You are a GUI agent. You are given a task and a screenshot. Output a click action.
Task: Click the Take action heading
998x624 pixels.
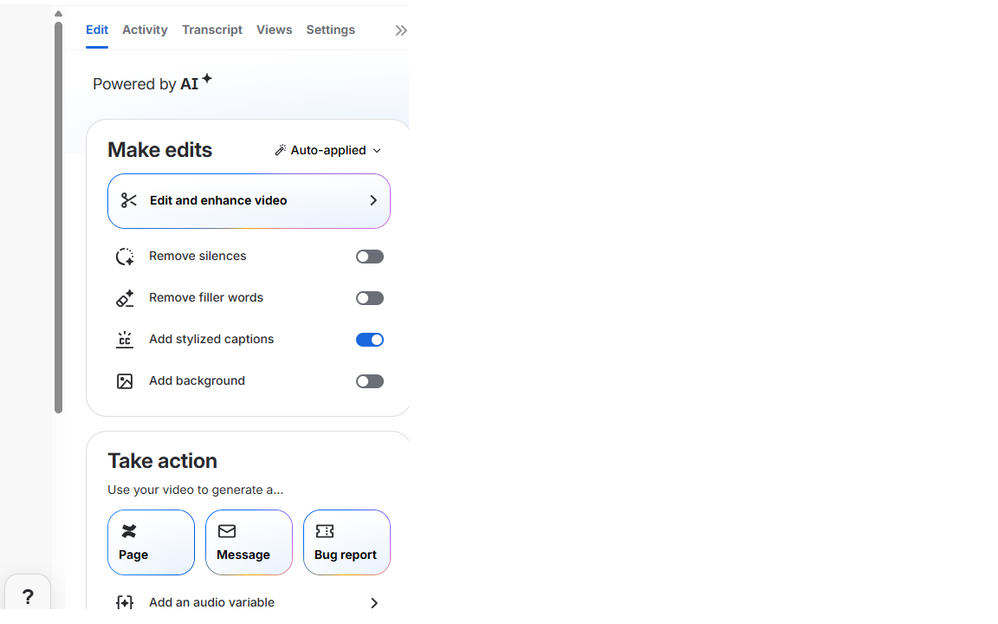tap(162, 461)
